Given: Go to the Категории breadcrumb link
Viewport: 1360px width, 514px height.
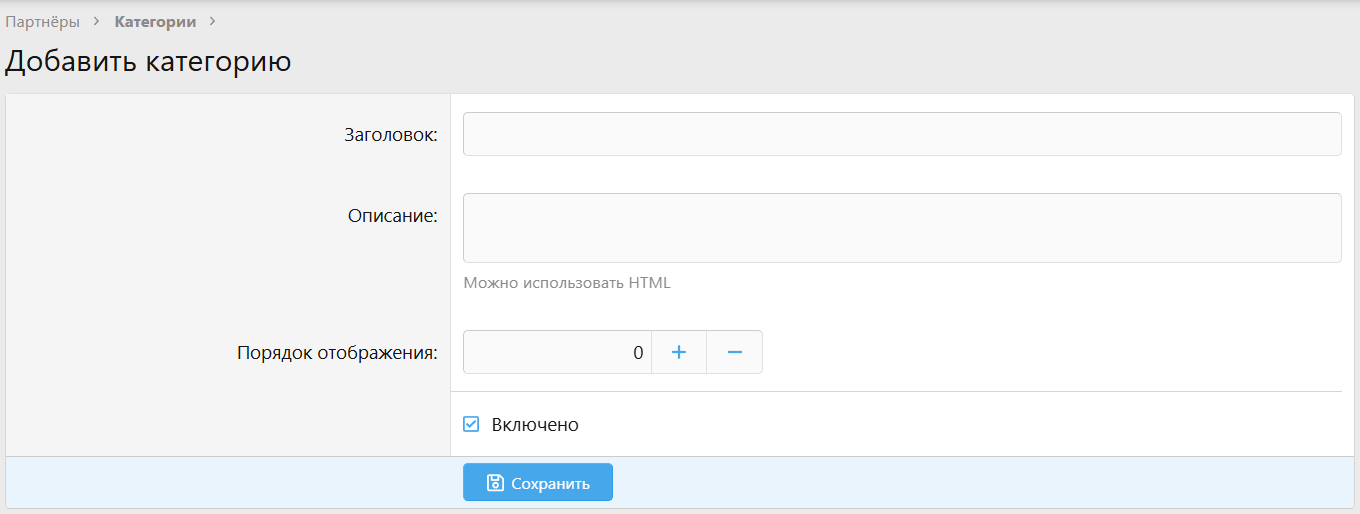Looking at the screenshot, I should click(155, 22).
